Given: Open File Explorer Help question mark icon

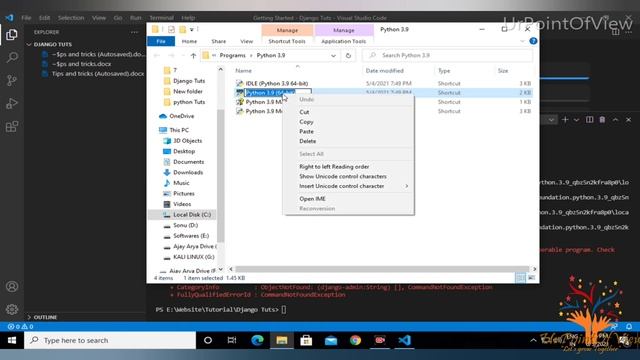Looking at the screenshot, I should [533, 41].
